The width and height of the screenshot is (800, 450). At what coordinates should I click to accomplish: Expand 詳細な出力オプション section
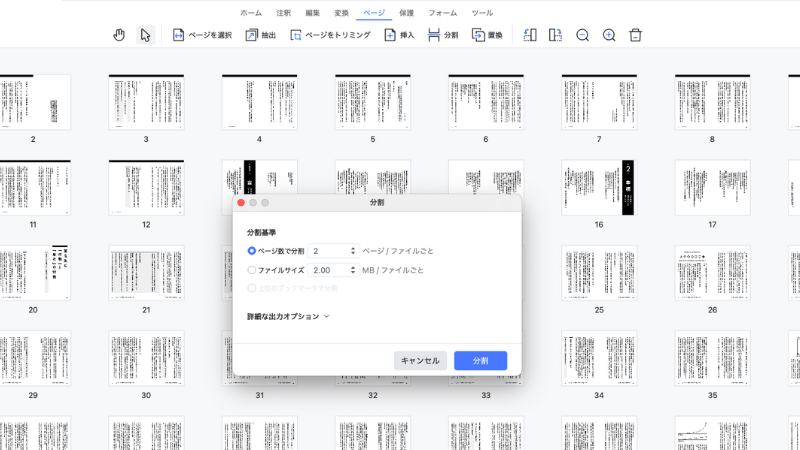(326, 316)
